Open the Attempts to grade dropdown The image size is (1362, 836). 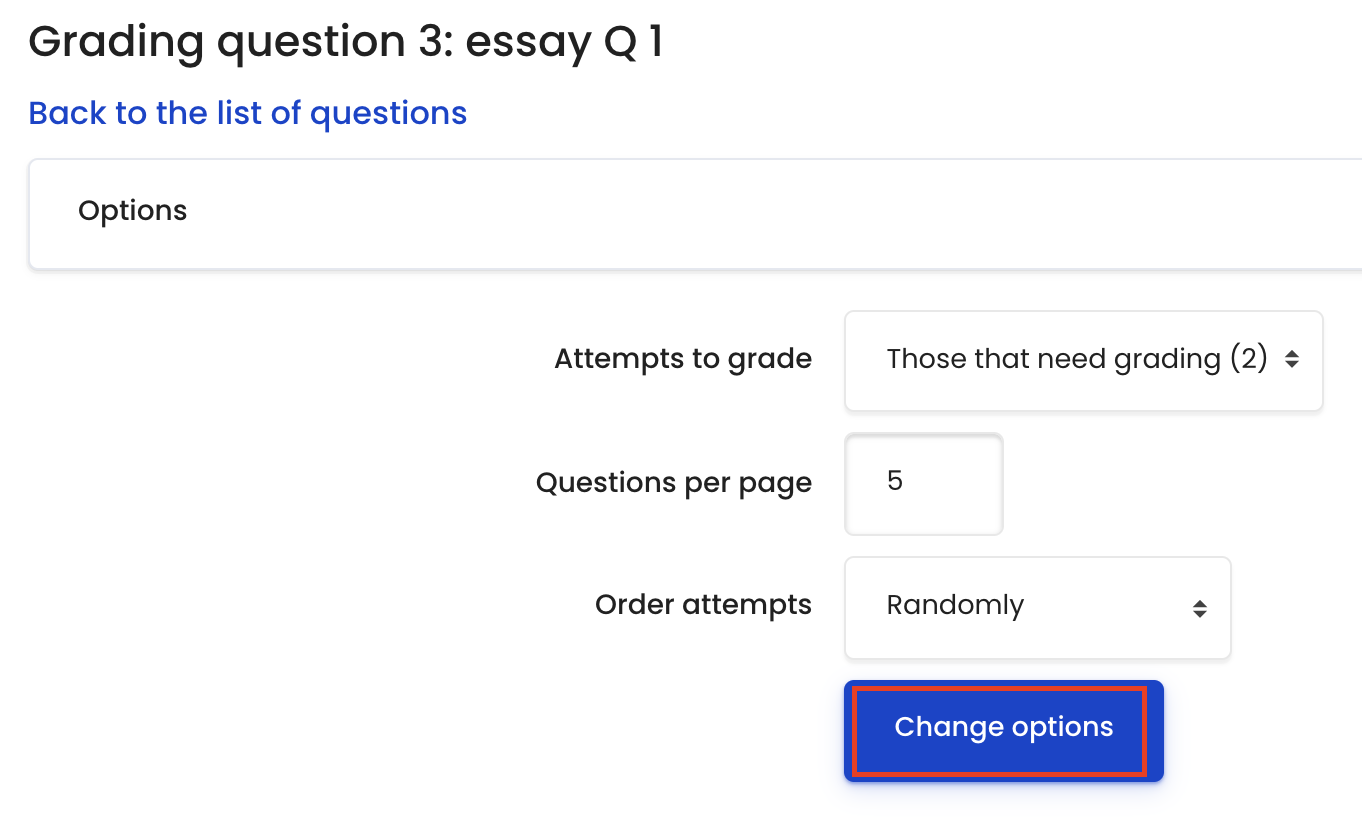click(1083, 360)
